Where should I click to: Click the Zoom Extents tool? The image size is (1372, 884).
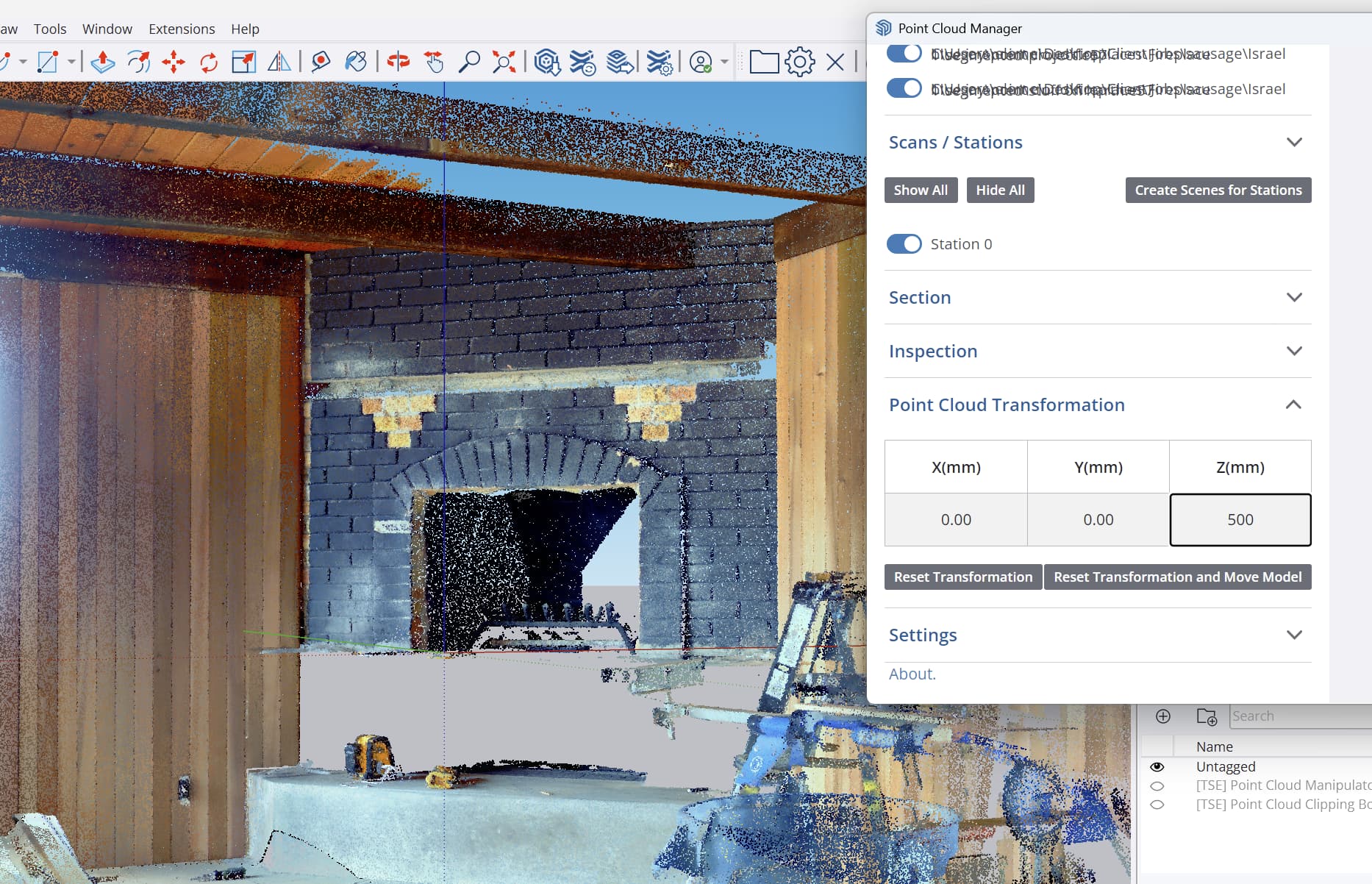click(x=504, y=62)
